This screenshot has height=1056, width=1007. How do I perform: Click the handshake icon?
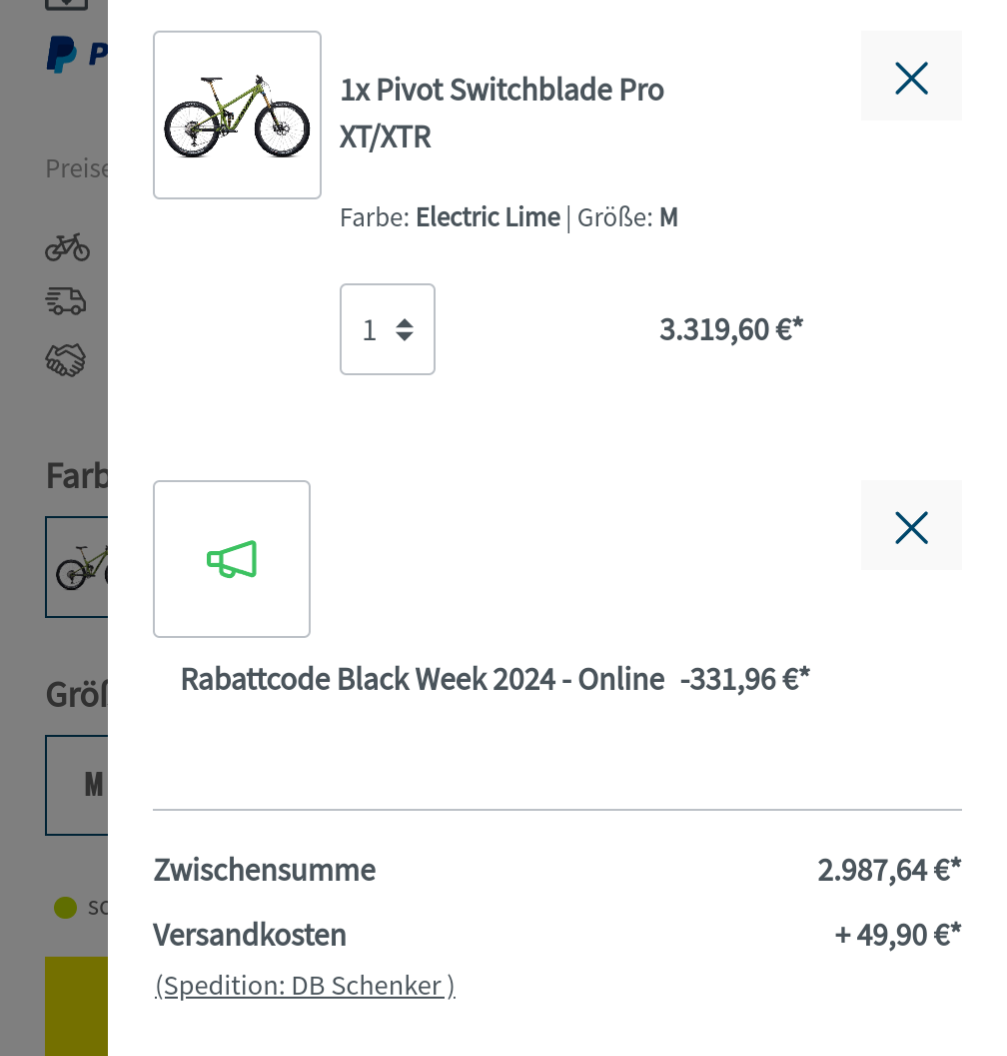67,360
